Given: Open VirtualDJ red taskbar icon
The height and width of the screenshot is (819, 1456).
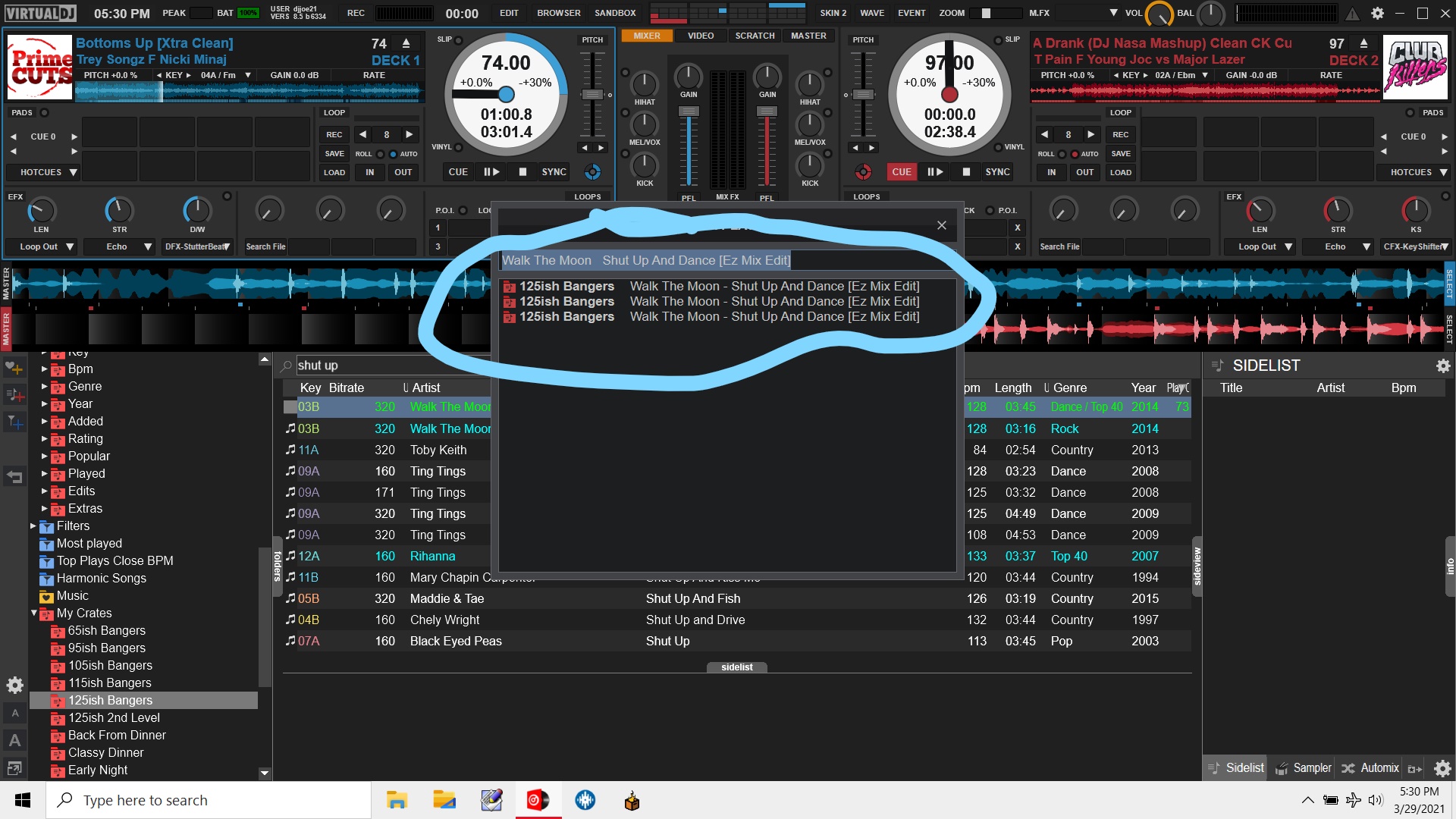Looking at the screenshot, I should coord(538,800).
